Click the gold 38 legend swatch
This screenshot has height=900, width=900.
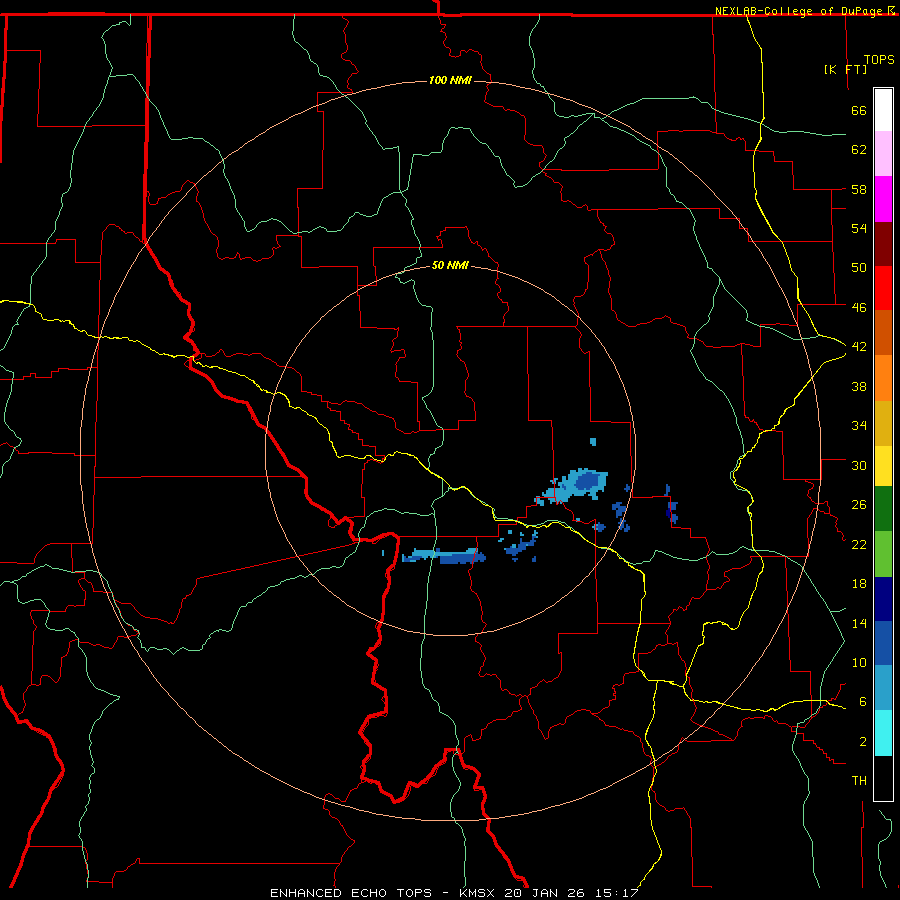point(883,423)
